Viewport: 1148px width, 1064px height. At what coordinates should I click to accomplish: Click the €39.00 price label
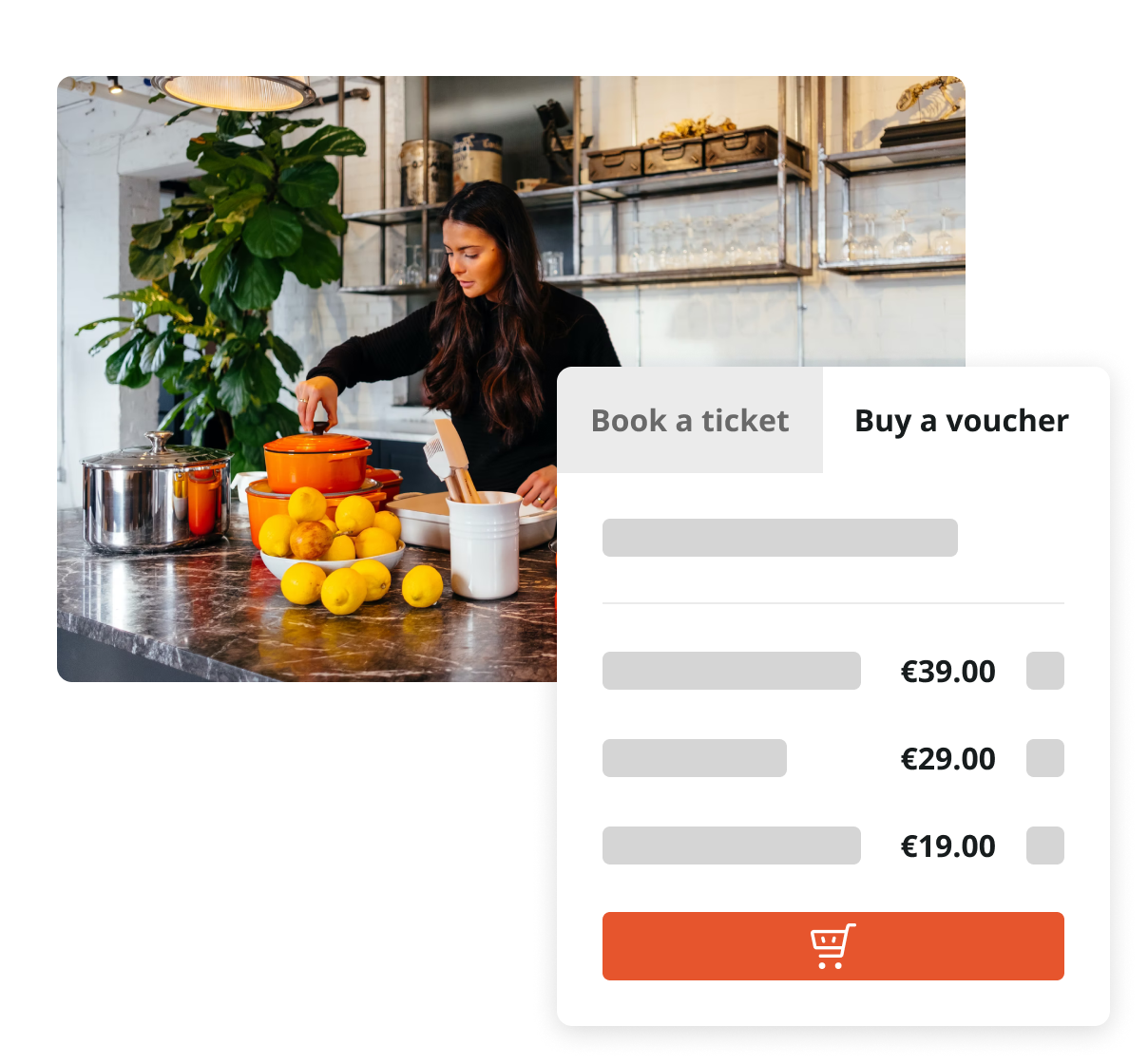point(948,672)
